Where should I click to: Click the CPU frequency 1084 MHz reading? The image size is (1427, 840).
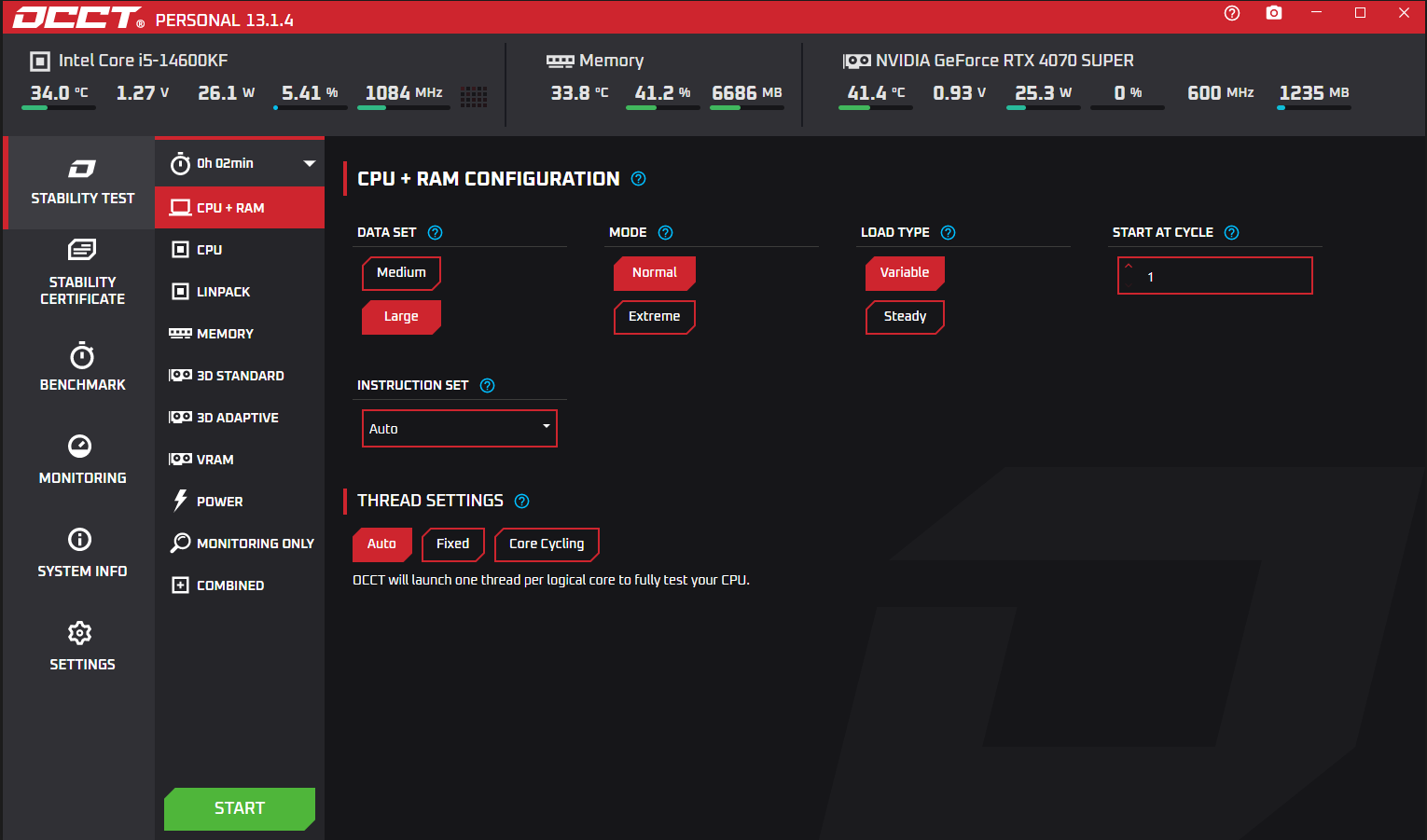[x=404, y=93]
